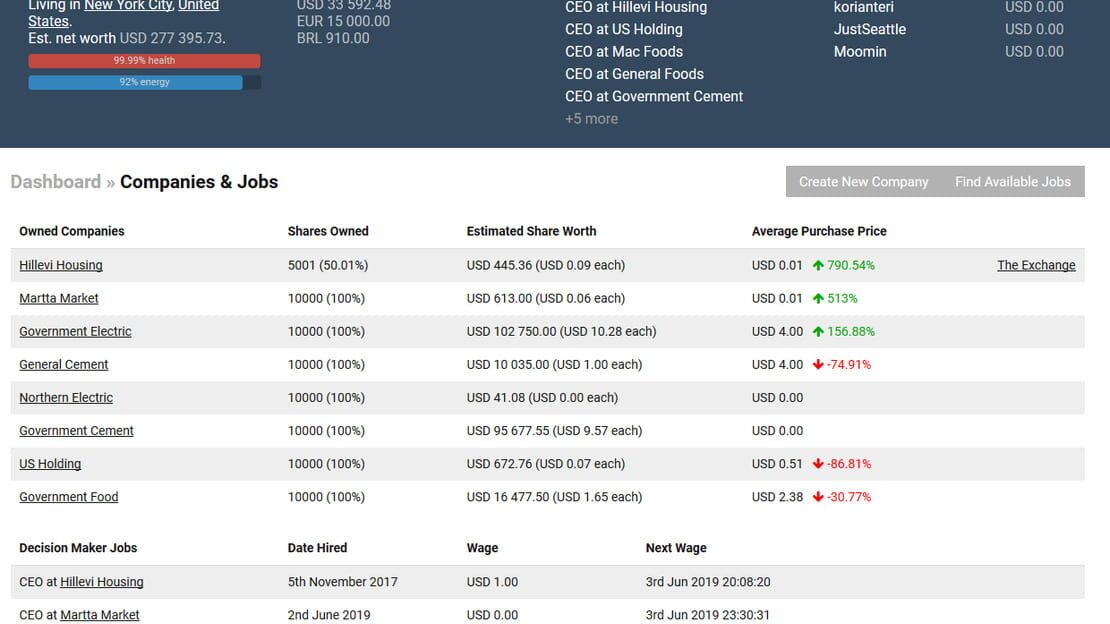Image resolution: width=1110 pixels, height=624 pixels.
Task: Click the Moomin name in the header
Action: point(860,52)
